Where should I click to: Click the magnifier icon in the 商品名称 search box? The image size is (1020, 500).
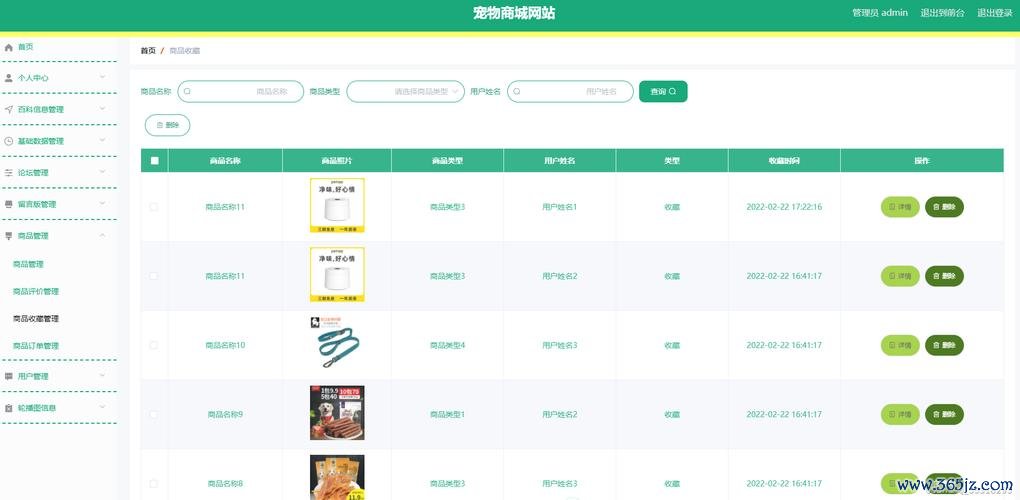coord(187,92)
